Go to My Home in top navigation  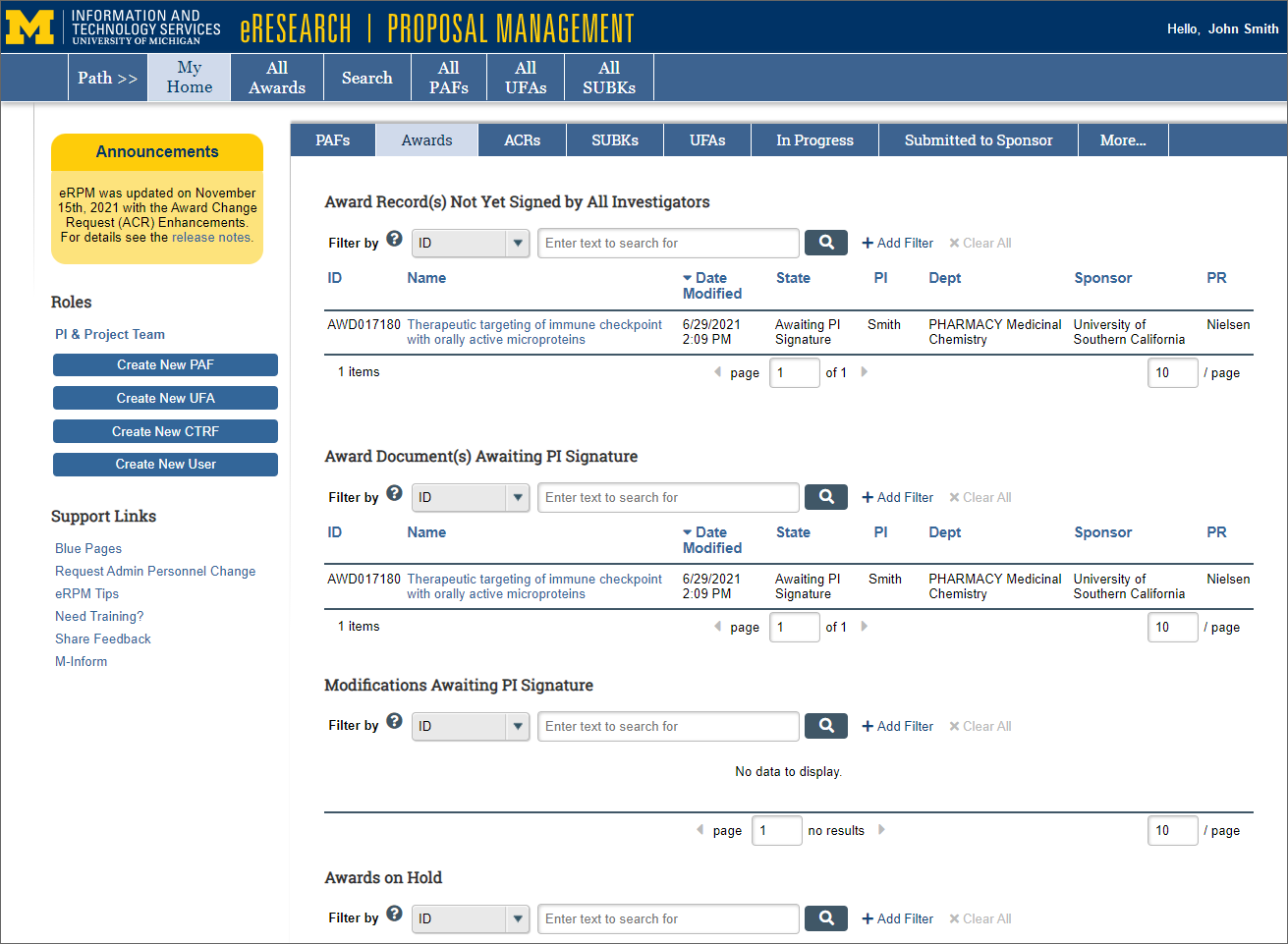[x=190, y=78]
